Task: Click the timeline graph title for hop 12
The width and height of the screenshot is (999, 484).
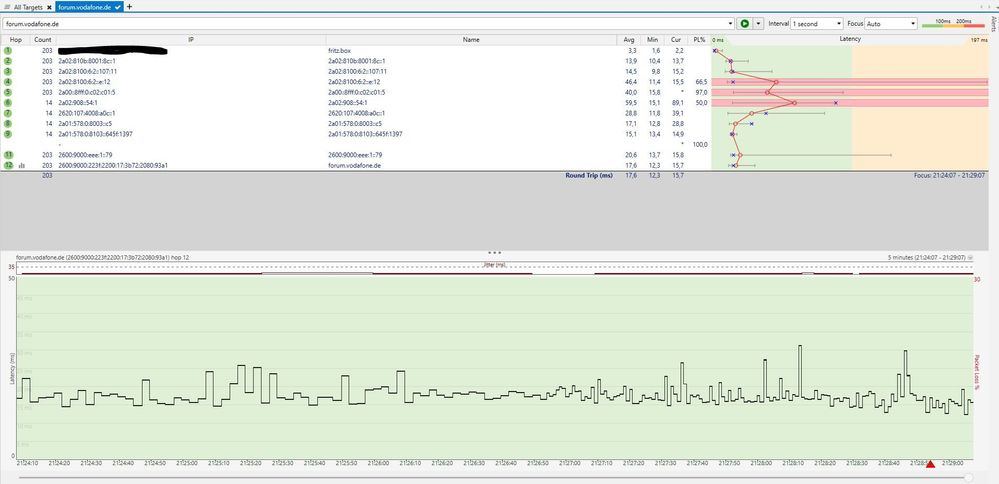Action: [102, 257]
